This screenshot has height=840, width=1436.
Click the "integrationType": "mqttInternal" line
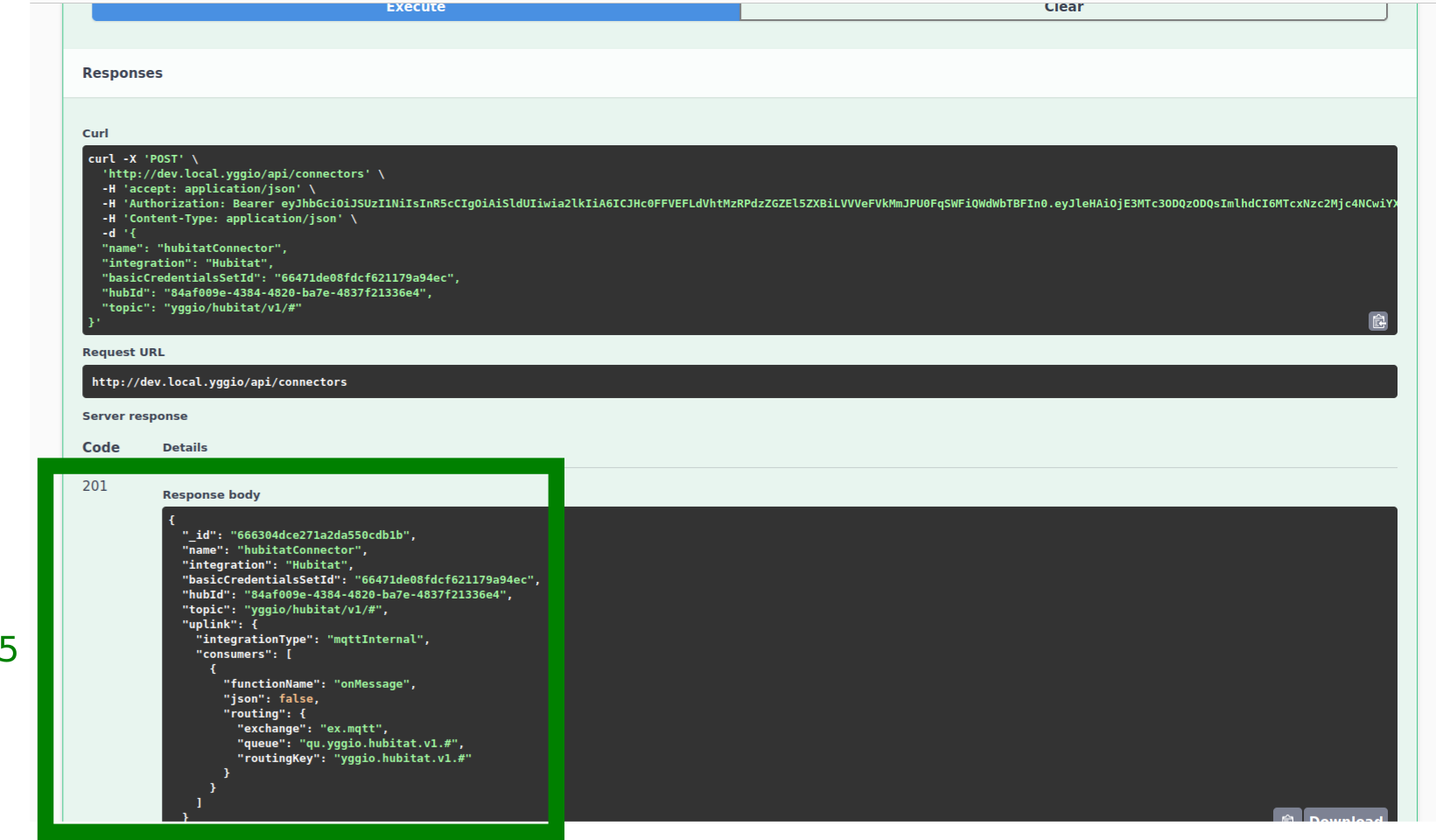coord(312,640)
